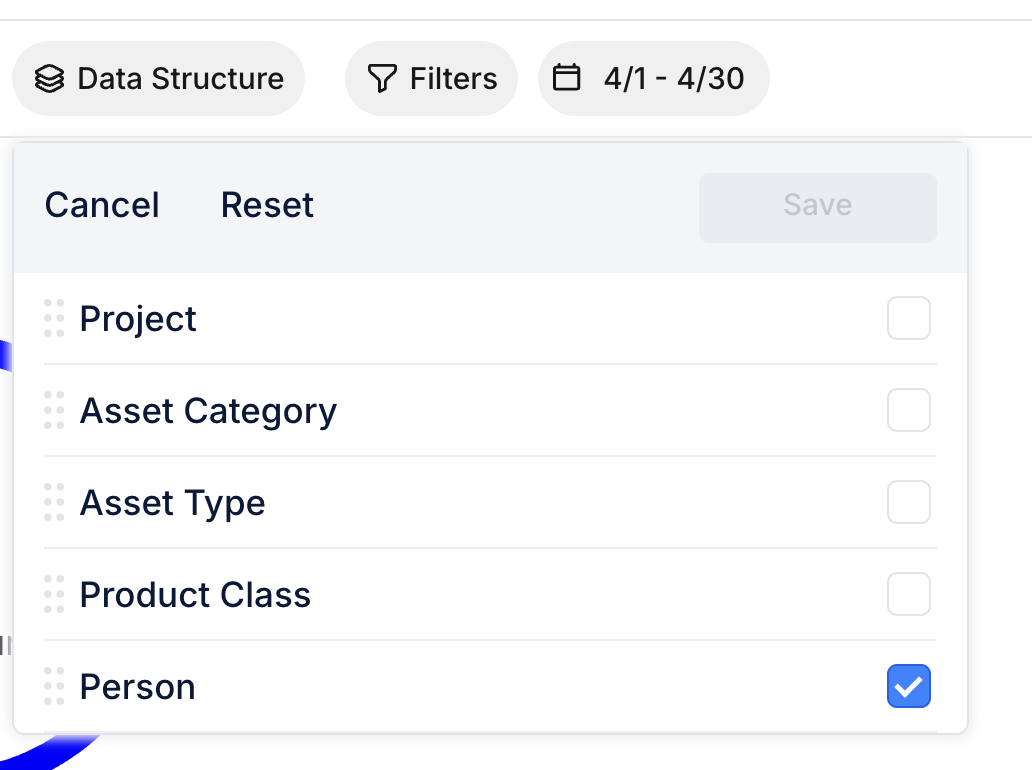Click the drag handle beside Product Class
1032x770 pixels.
click(x=54, y=594)
